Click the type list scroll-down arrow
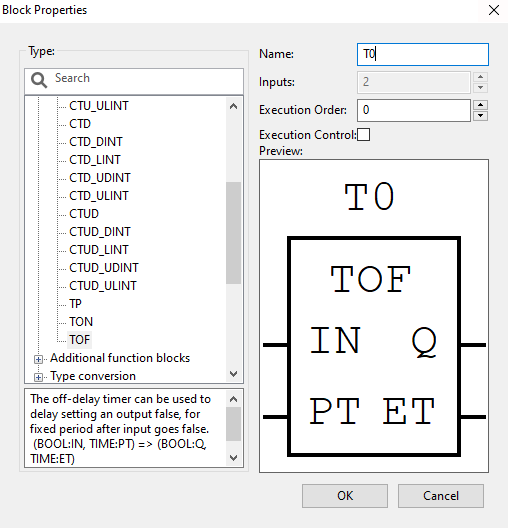This screenshot has height=528, width=508. [233, 373]
